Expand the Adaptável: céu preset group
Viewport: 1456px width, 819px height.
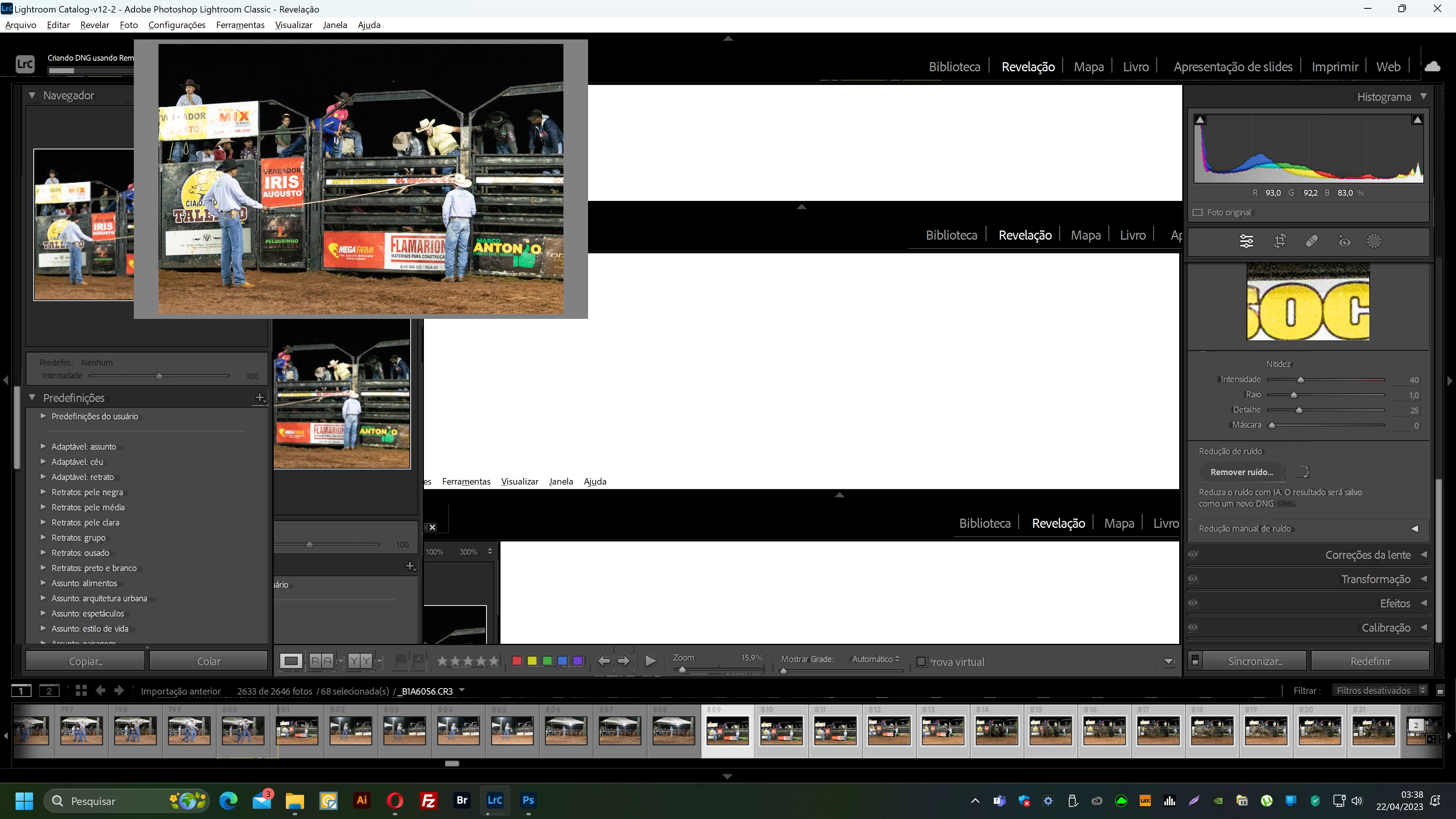click(43, 462)
